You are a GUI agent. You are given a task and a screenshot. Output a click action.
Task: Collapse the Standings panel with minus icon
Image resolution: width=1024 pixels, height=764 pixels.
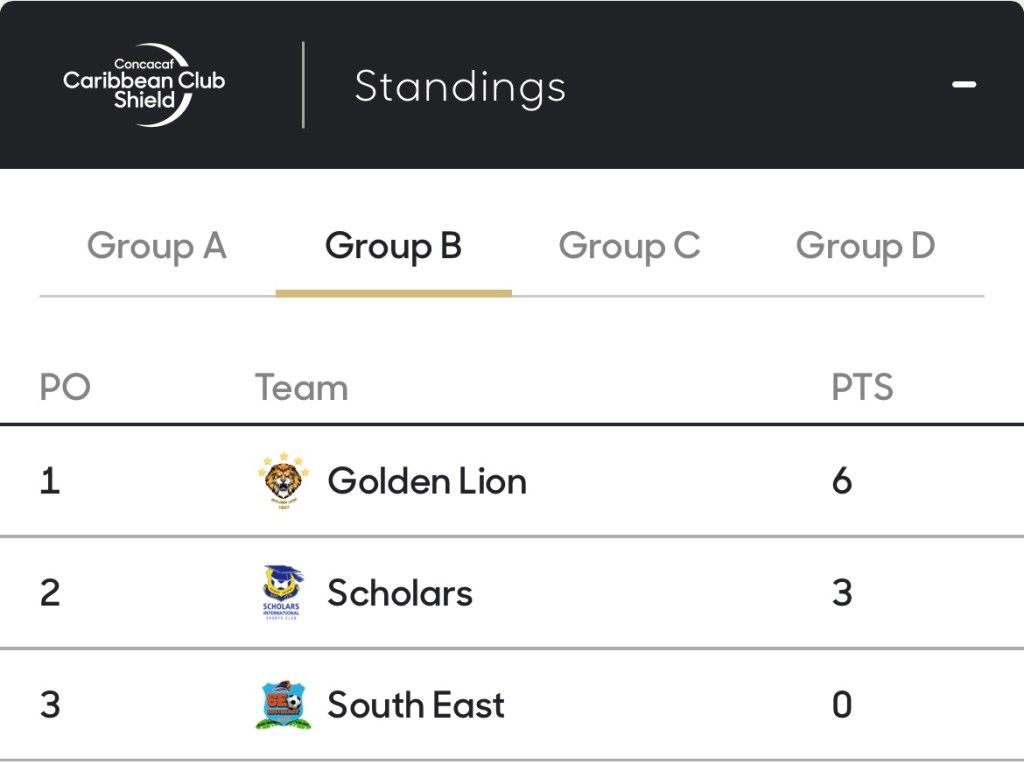coord(964,85)
